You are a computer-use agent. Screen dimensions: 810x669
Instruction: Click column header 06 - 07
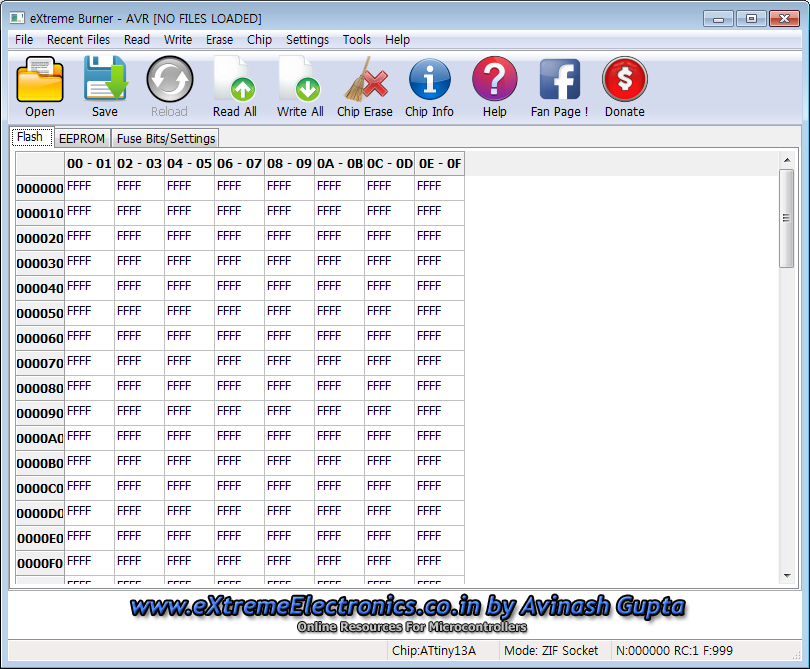240,164
